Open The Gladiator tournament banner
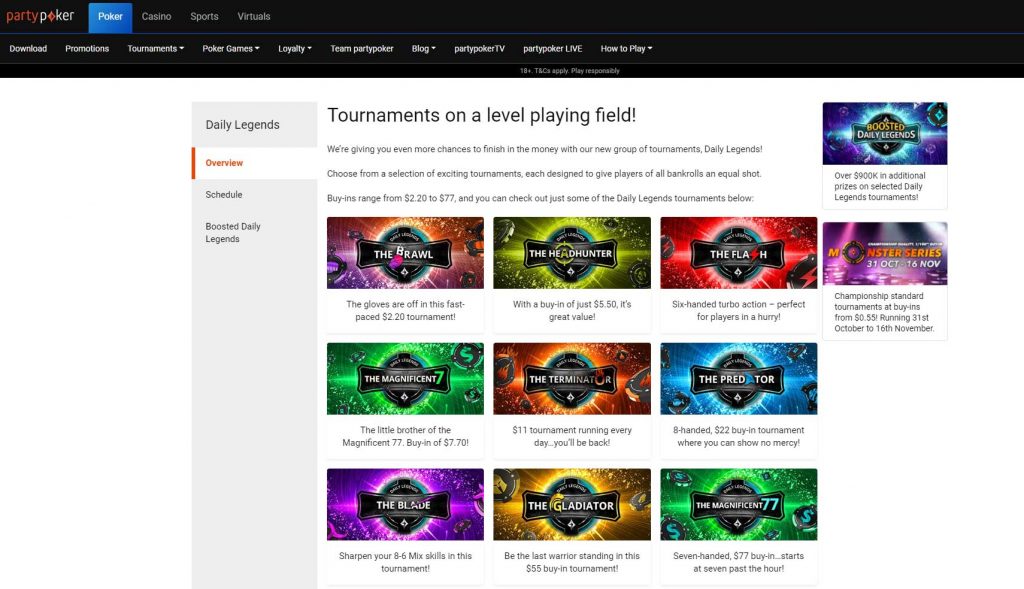 pyautogui.click(x=571, y=504)
